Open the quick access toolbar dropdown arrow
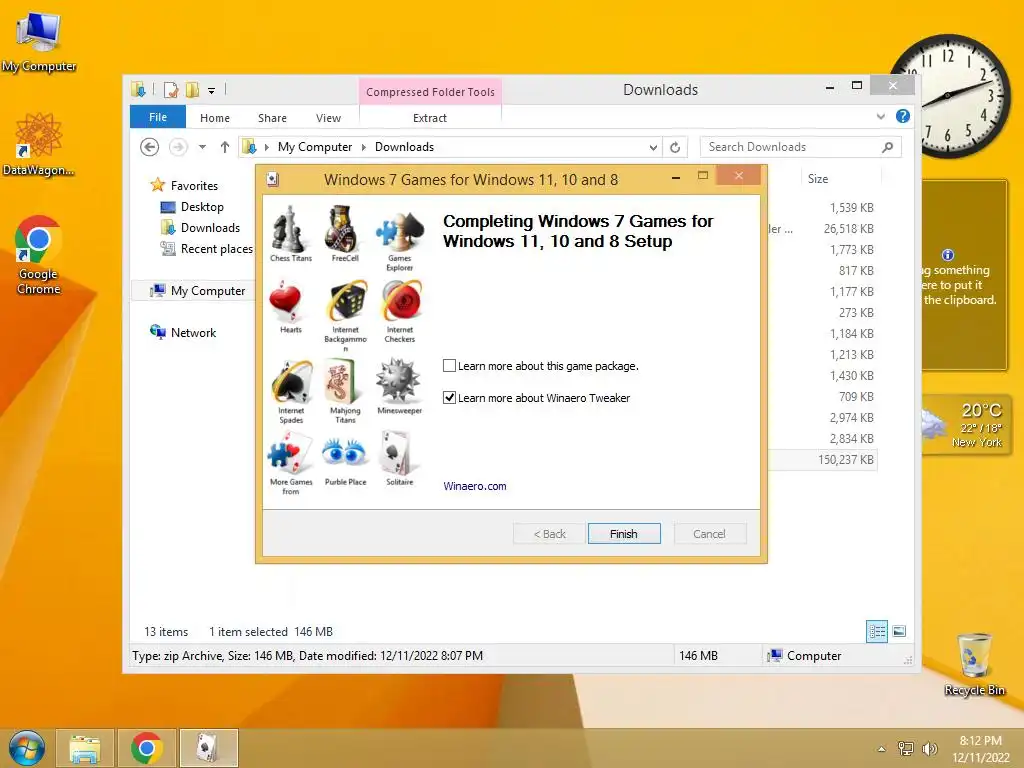Image resolution: width=1024 pixels, height=768 pixels. [212, 91]
